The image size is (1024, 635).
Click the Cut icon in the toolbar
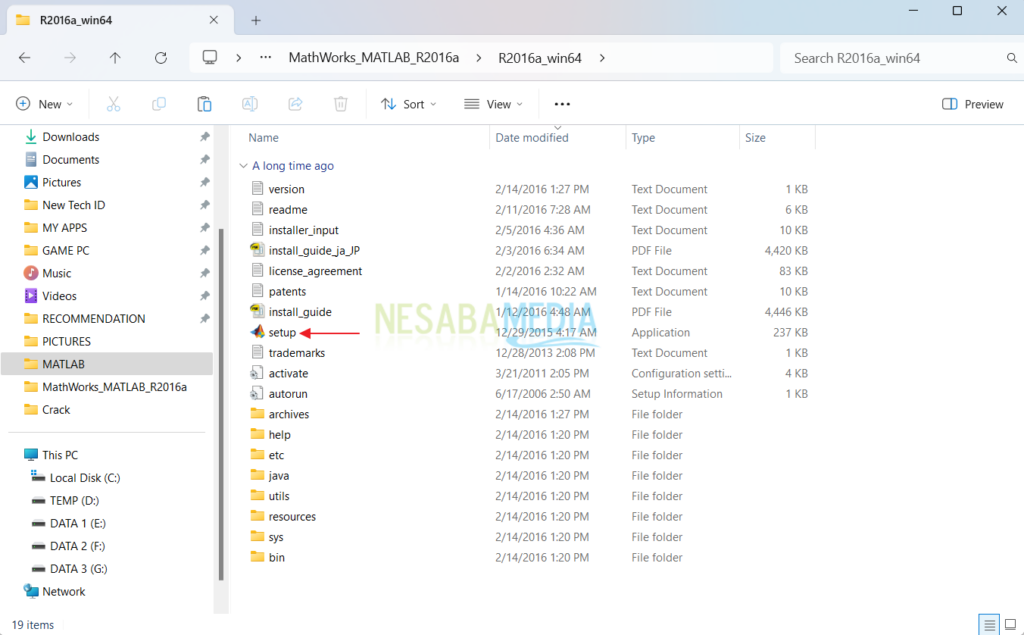pyautogui.click(x=114, y=103)
